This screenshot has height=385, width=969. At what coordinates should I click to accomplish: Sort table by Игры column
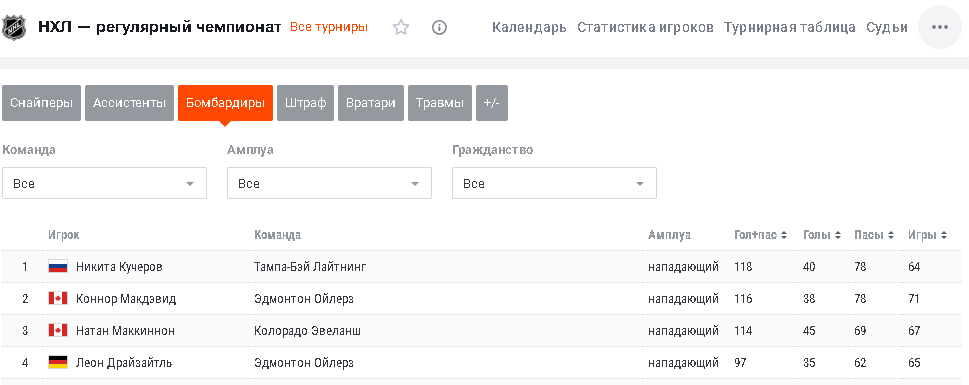(927, 235)
